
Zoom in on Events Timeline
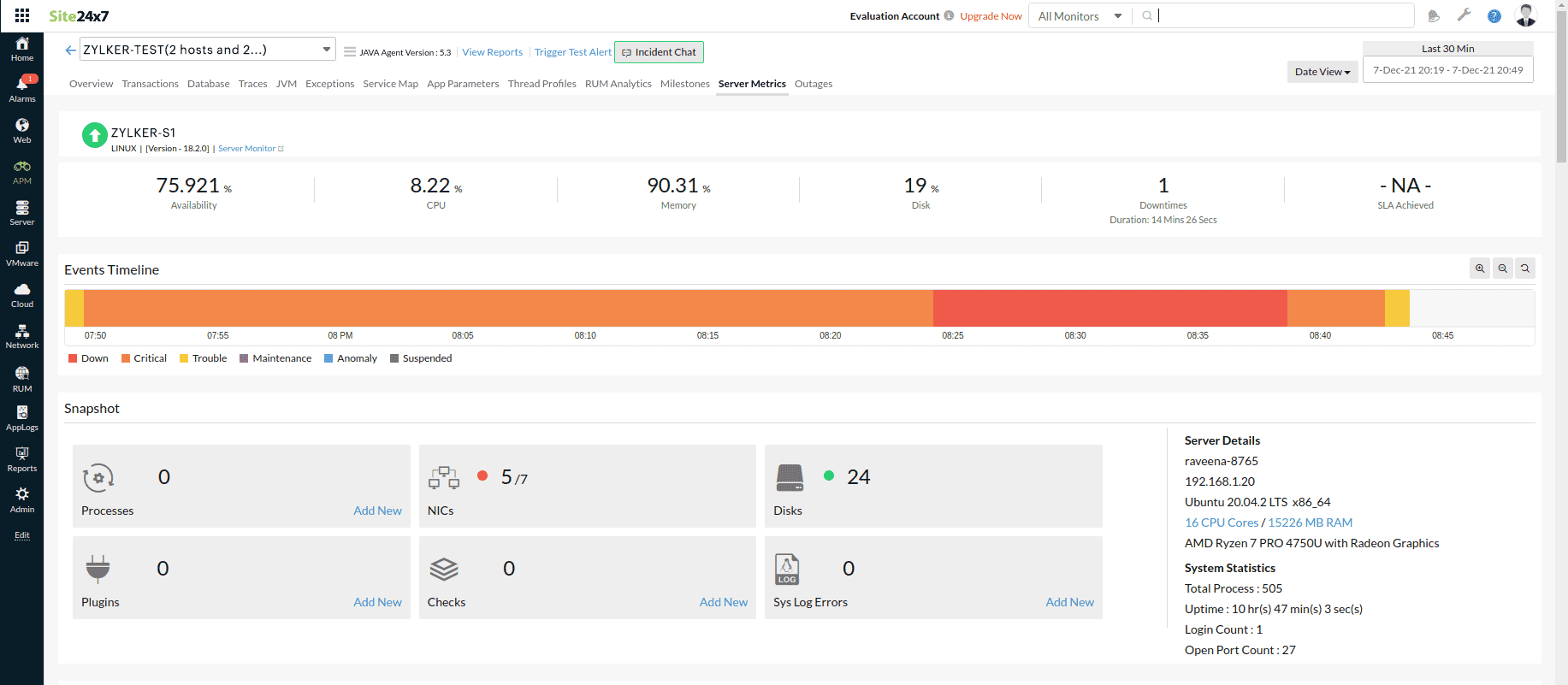pos(1479,269)
